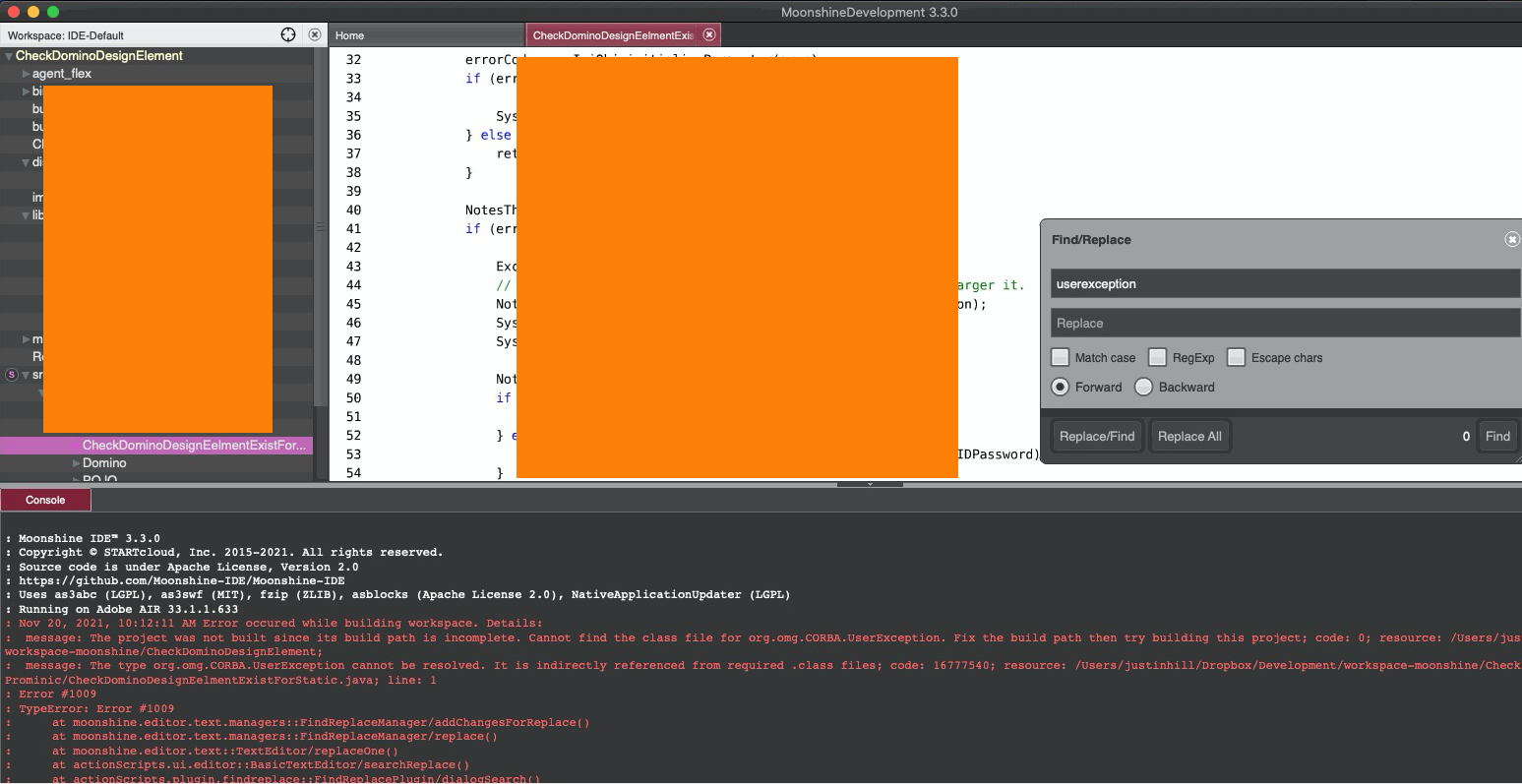Click the purple S source-folder badge in tree
Viewport: 1522px width, 784px height.
pos(12,375)
